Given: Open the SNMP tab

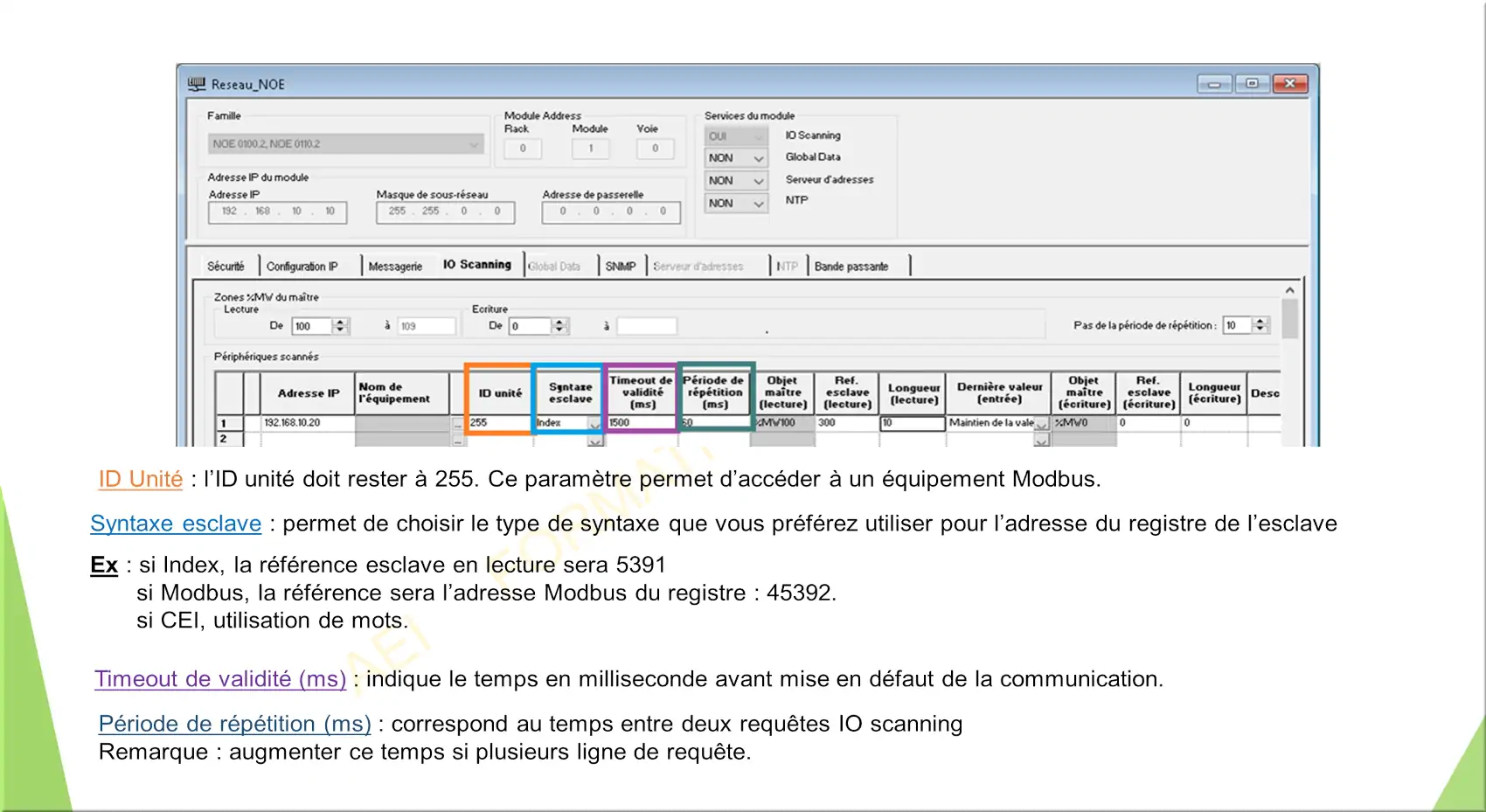Looking at the screenshot, I should click(x=621, y=266).
